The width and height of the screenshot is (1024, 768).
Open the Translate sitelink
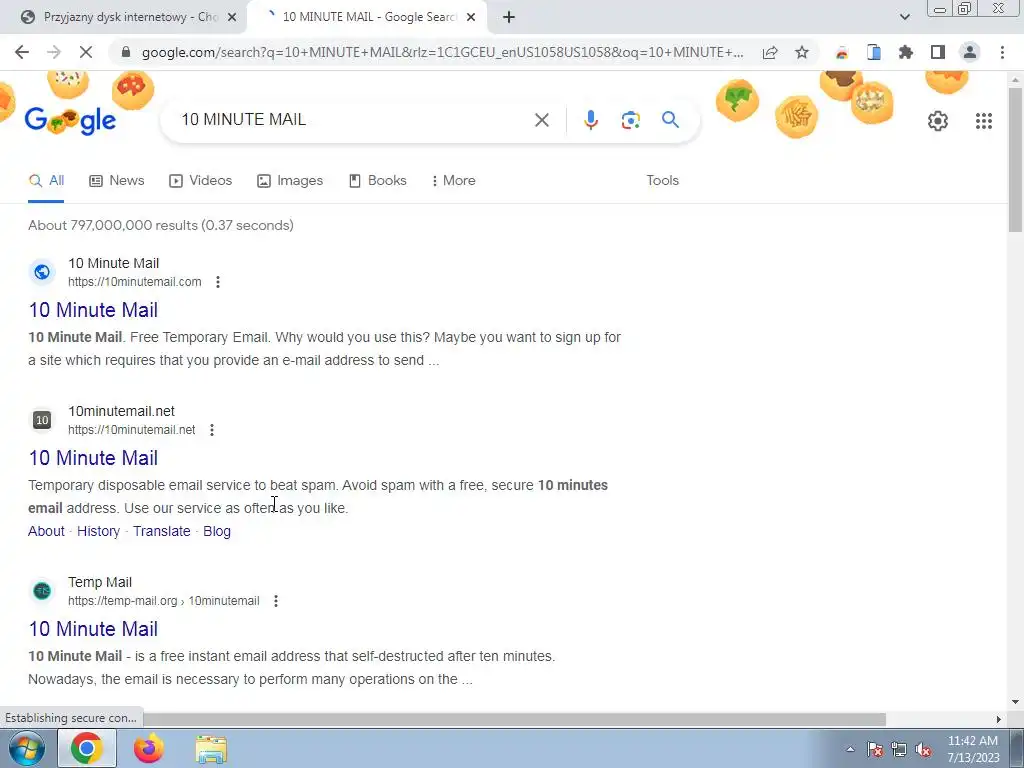point(162,532)
